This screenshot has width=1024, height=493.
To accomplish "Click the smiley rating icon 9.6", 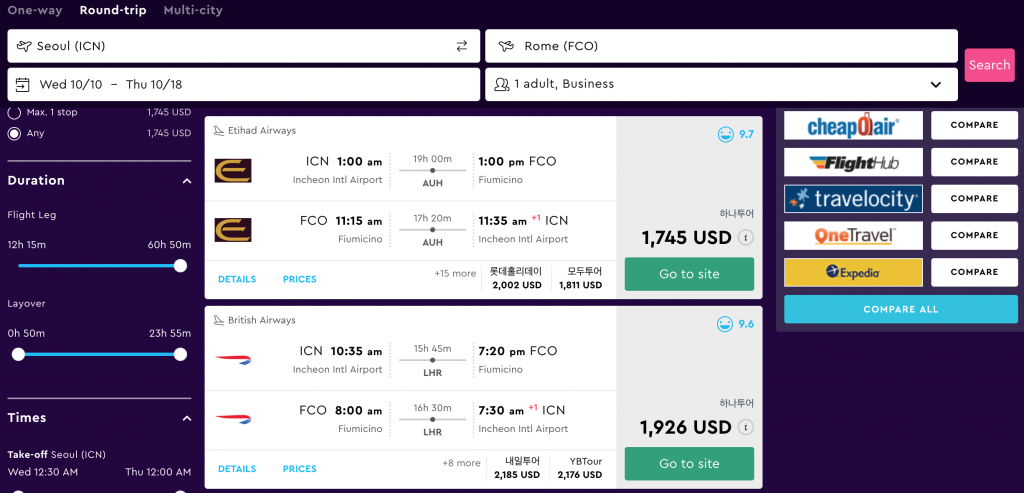I will (725, 324).
